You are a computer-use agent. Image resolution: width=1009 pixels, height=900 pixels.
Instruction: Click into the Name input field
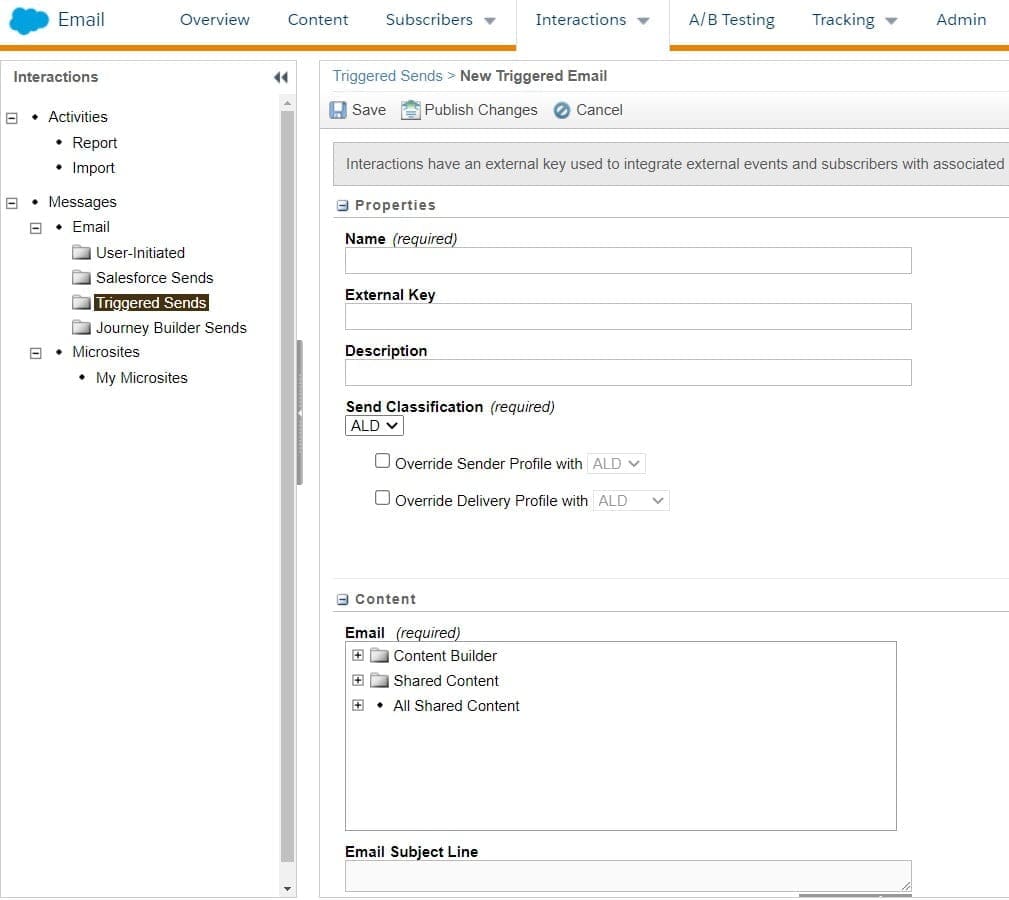click(628, 261)
